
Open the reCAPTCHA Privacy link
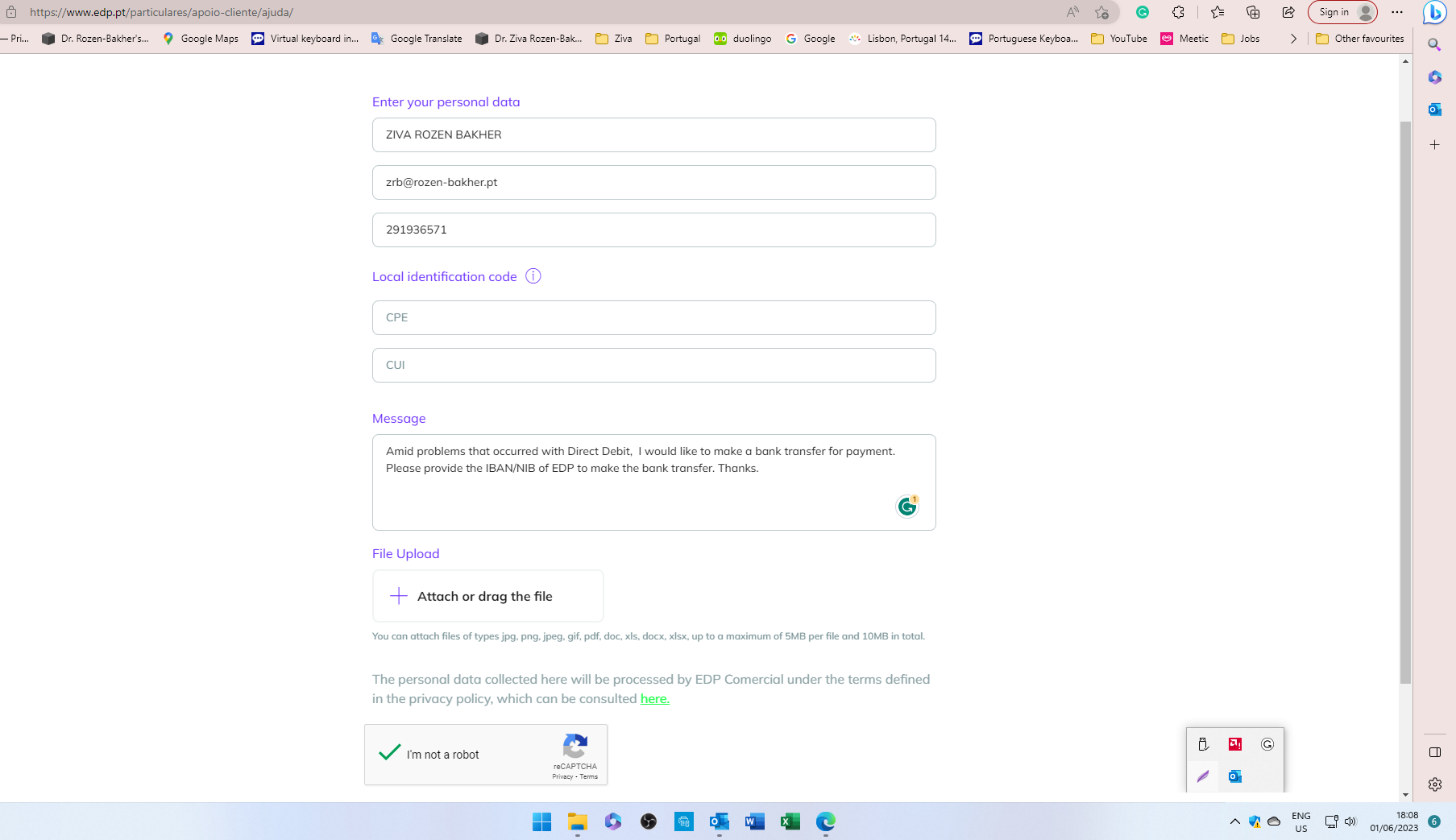point(564,776)
